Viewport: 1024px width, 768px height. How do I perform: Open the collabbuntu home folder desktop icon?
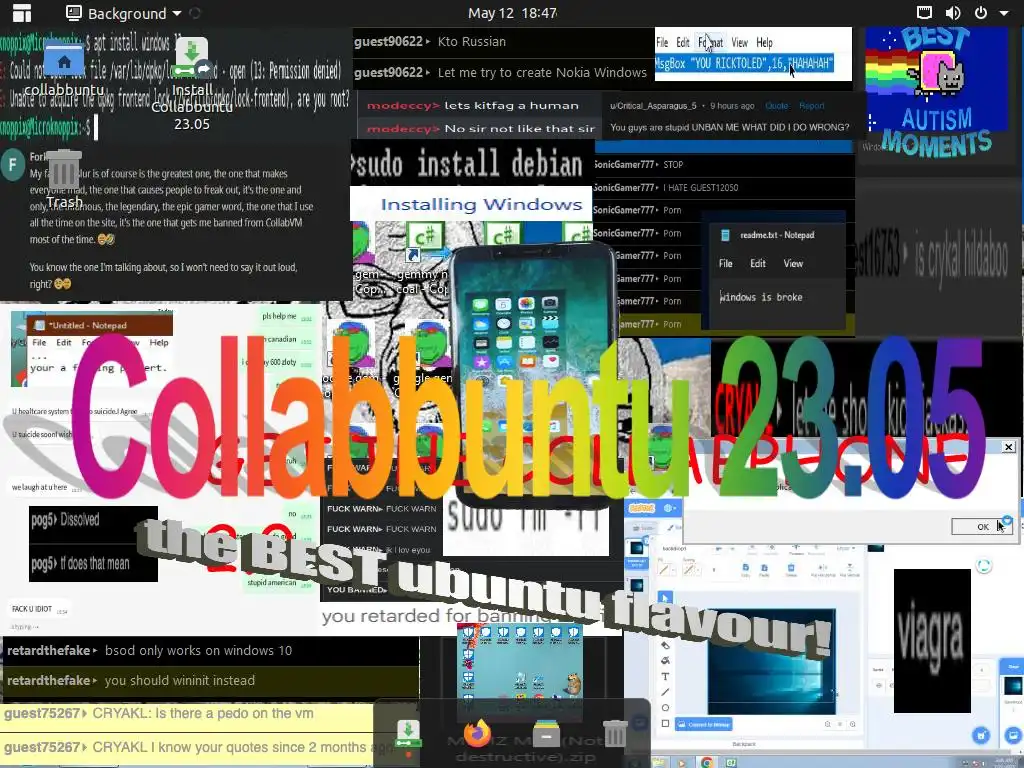coord(64,70)
